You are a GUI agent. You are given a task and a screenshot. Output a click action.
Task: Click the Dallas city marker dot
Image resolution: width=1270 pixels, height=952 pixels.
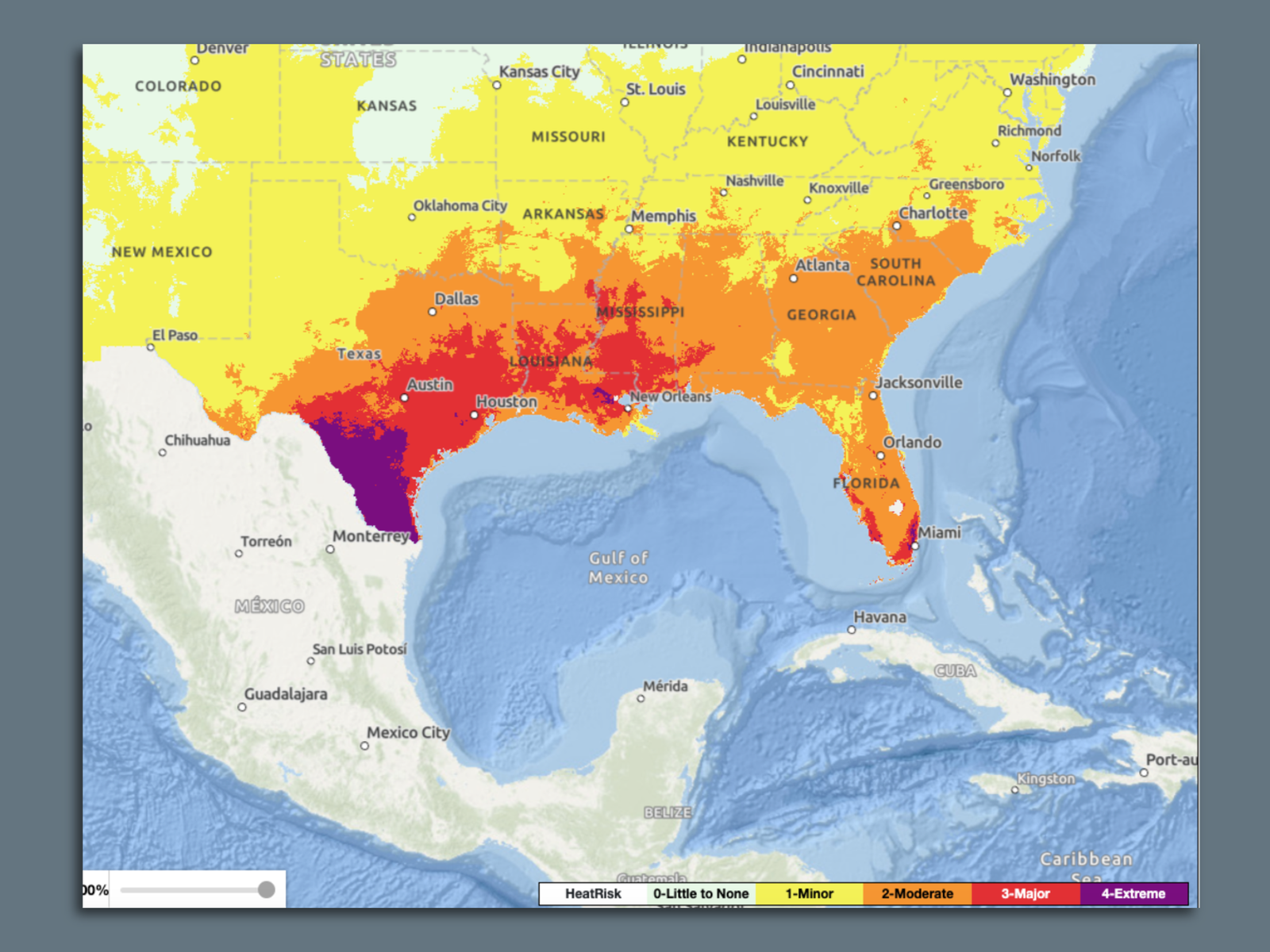[433, 312]
